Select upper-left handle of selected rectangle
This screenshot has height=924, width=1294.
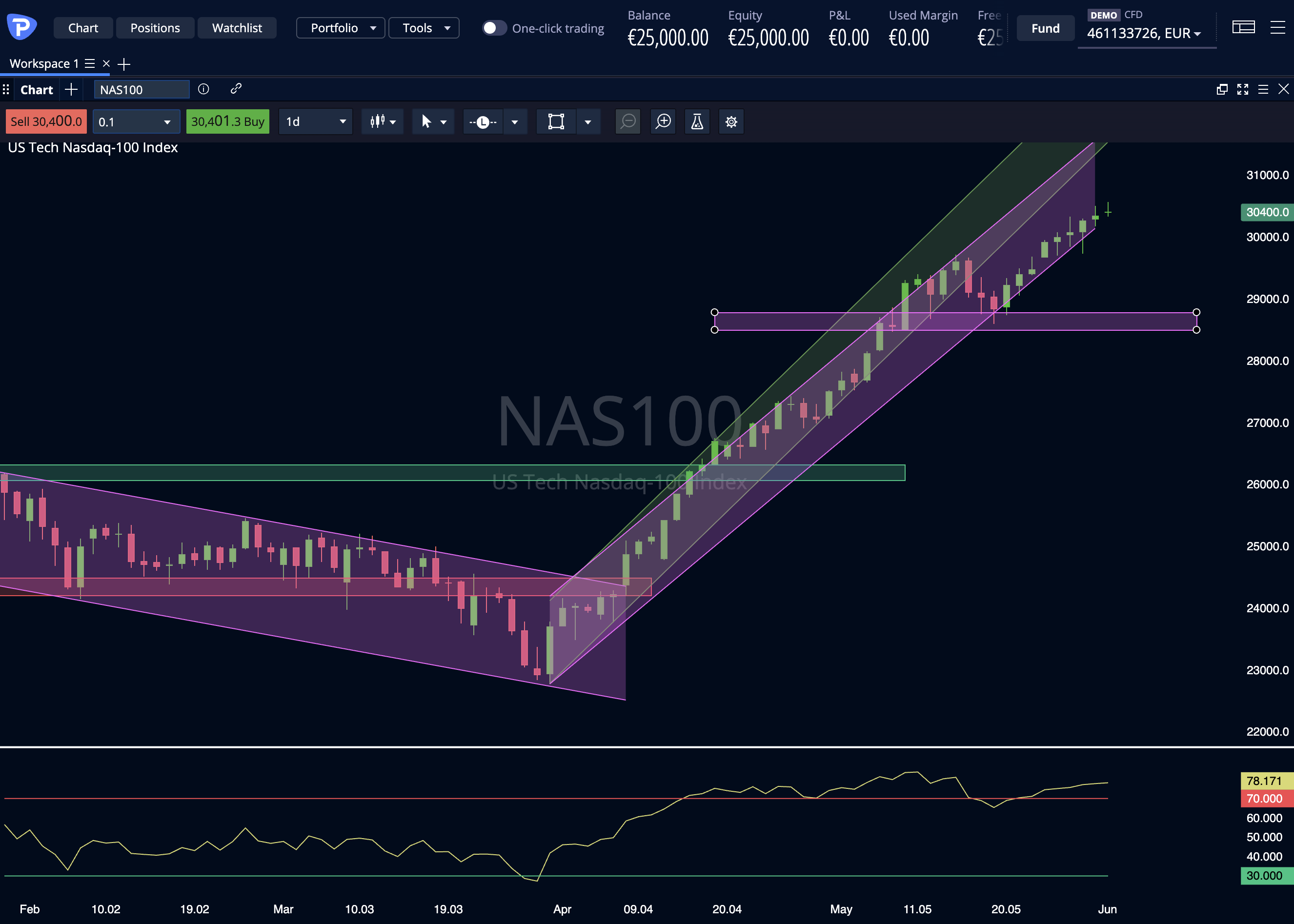[x=714, y=312]
